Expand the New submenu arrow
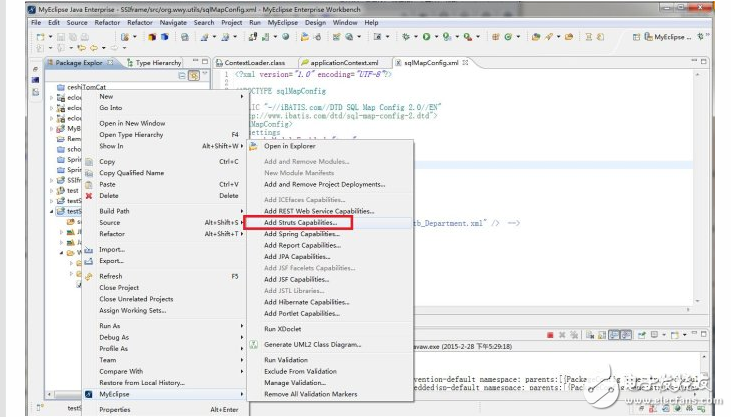The image size is (731, 417). (x=241, y=97)
